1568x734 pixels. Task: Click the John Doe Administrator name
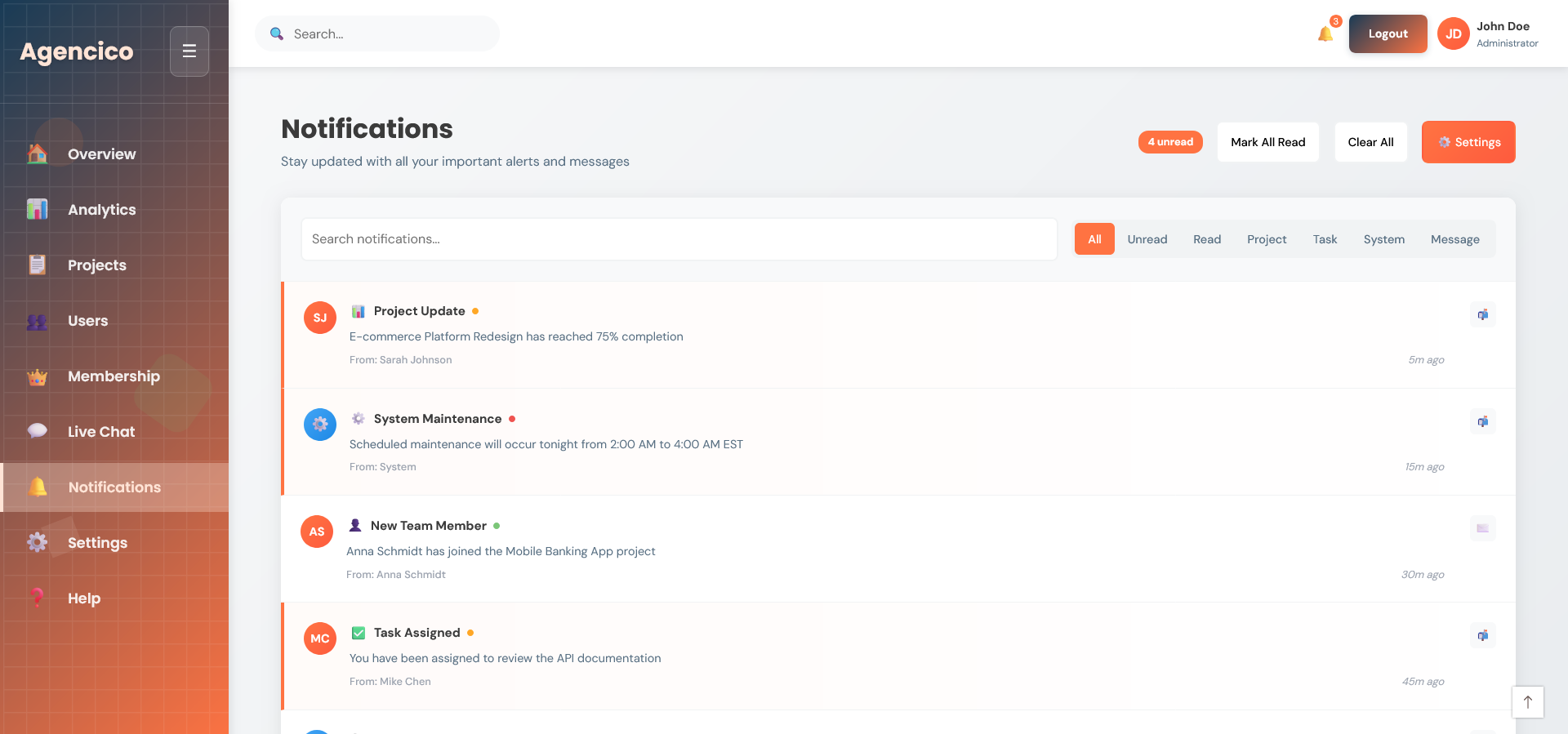[x=1508, y=34]
